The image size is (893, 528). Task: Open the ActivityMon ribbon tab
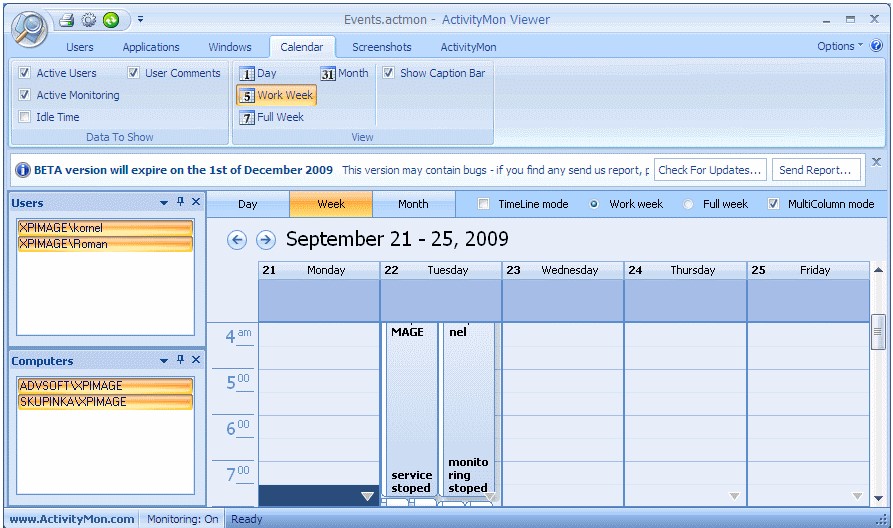coord(468,47)
